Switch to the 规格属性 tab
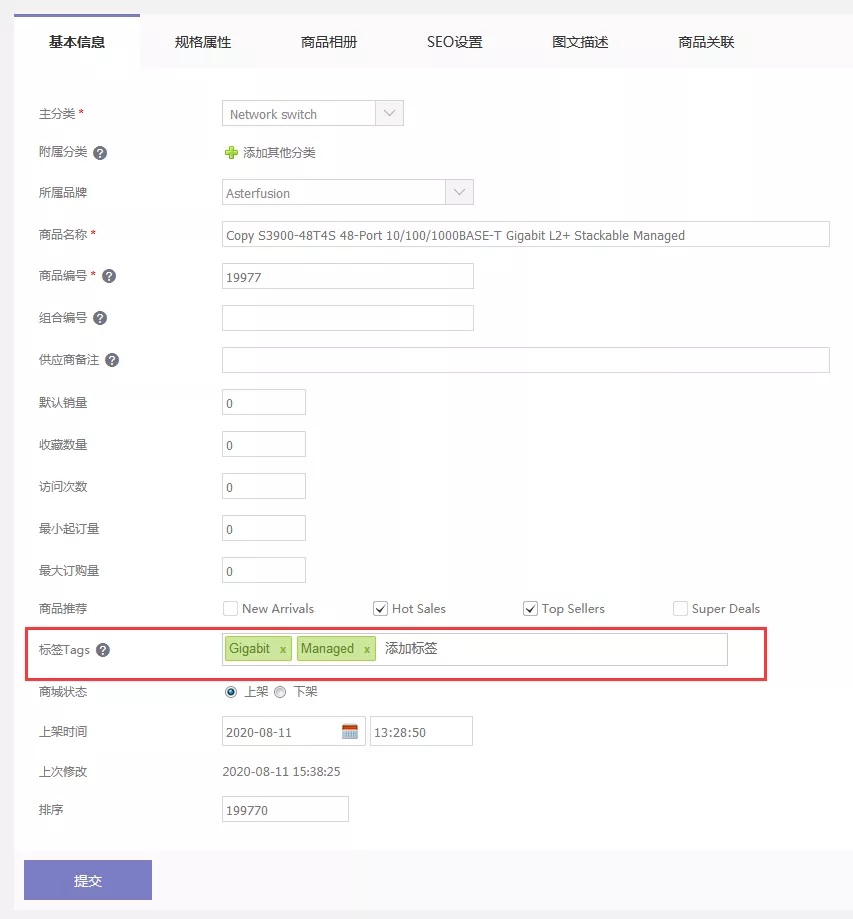853x919 pixels. click(x=203, y=43)
